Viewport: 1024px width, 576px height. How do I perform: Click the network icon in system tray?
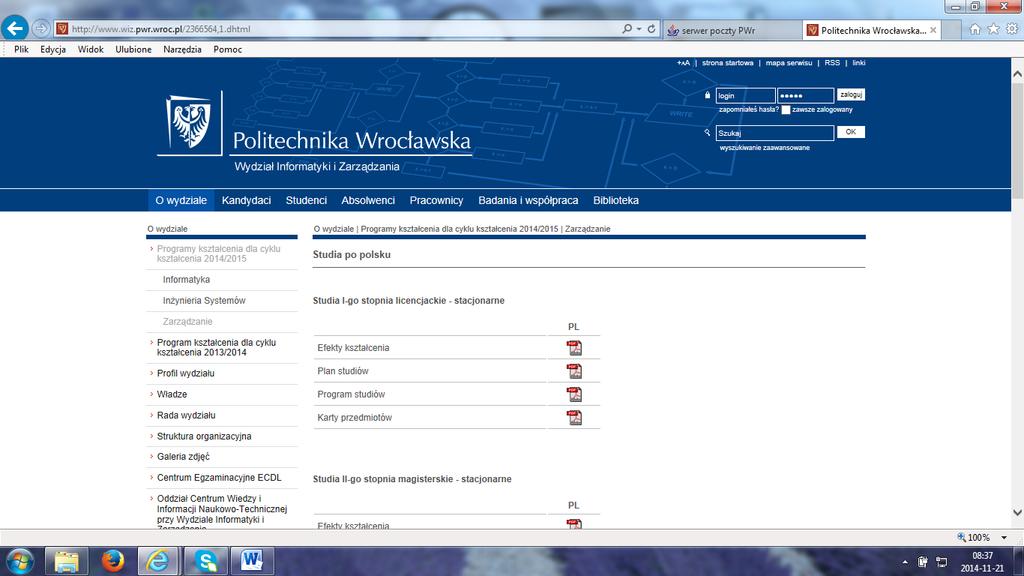coord(942,562)
